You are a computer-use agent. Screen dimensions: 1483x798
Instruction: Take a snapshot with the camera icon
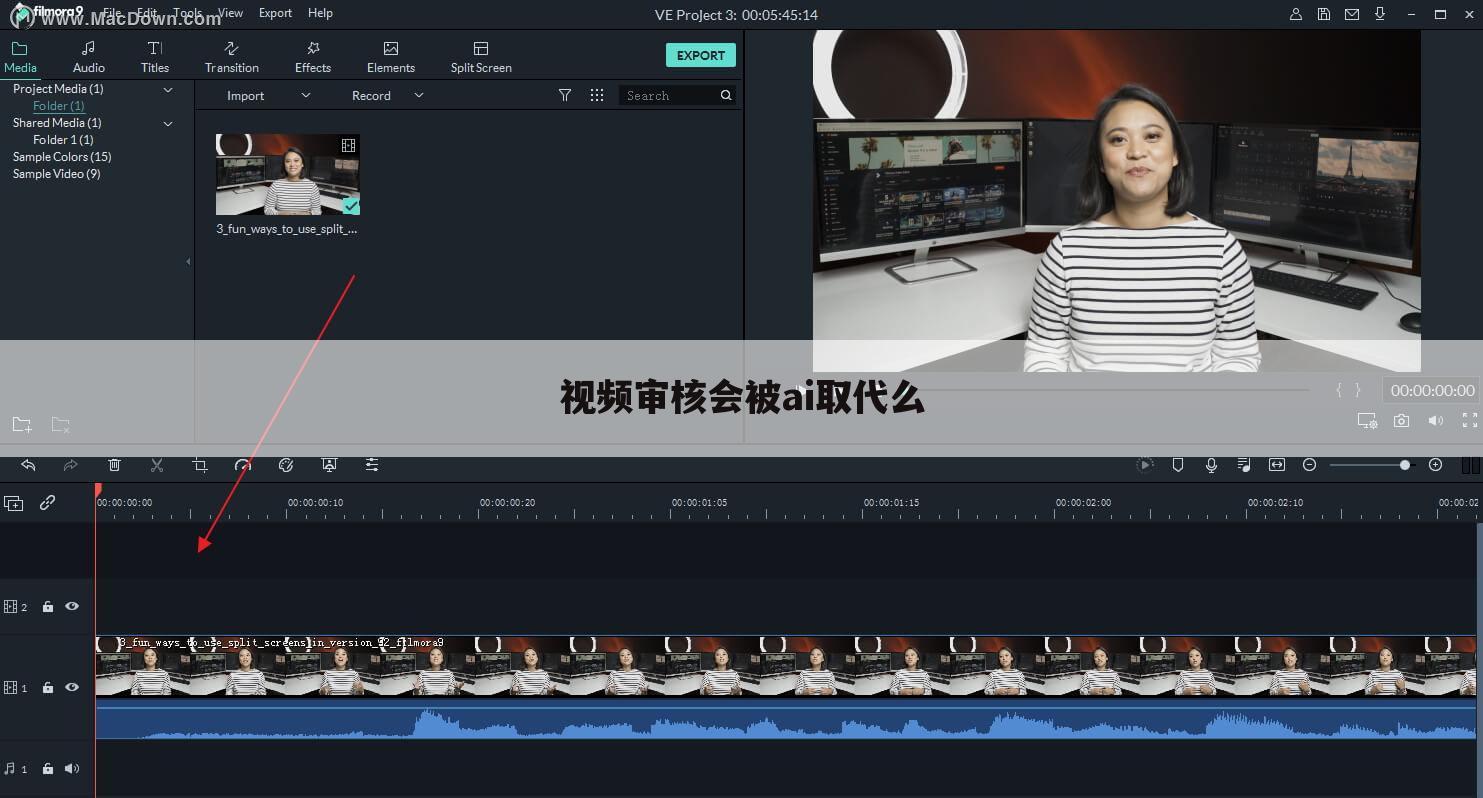click(x=1402, y=421)
